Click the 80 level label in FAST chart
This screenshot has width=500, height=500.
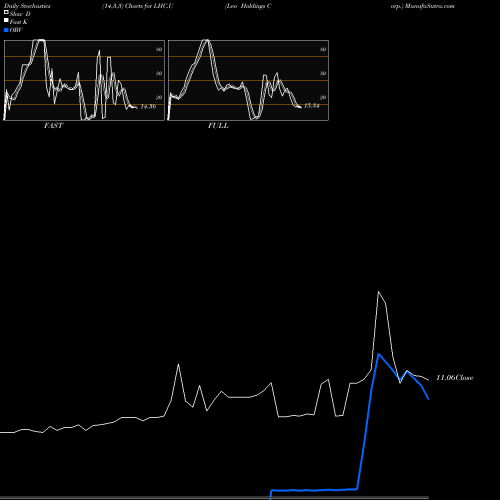tap(159, 49)
